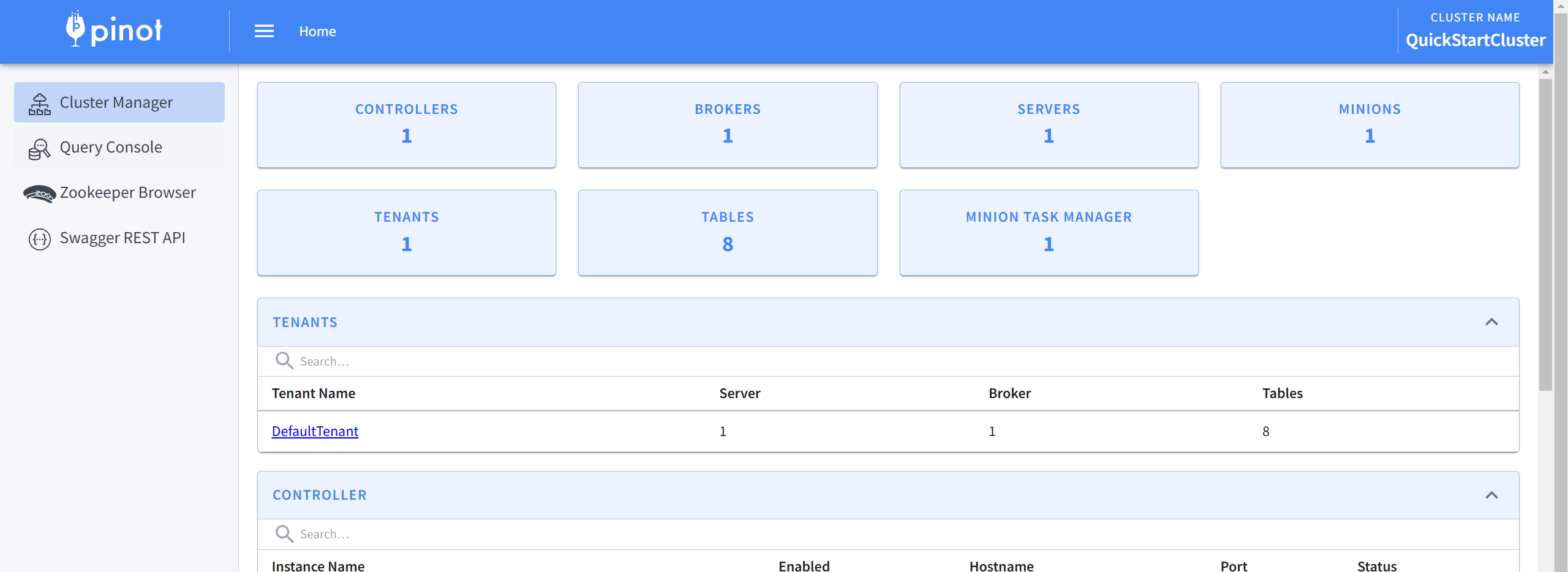Collapse the Tenants section
Viewport: 1568px width, 572px height.
click(x=1491, y=322)
